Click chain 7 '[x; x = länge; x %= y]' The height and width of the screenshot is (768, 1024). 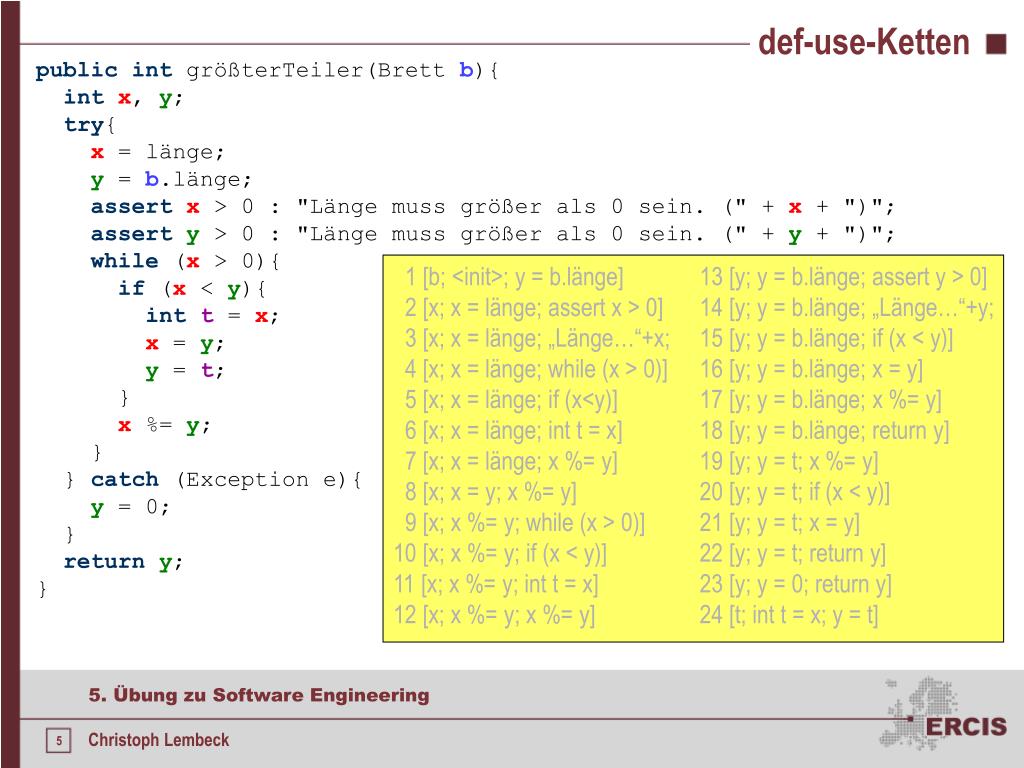pyautogui.click(x=511, y=461)
